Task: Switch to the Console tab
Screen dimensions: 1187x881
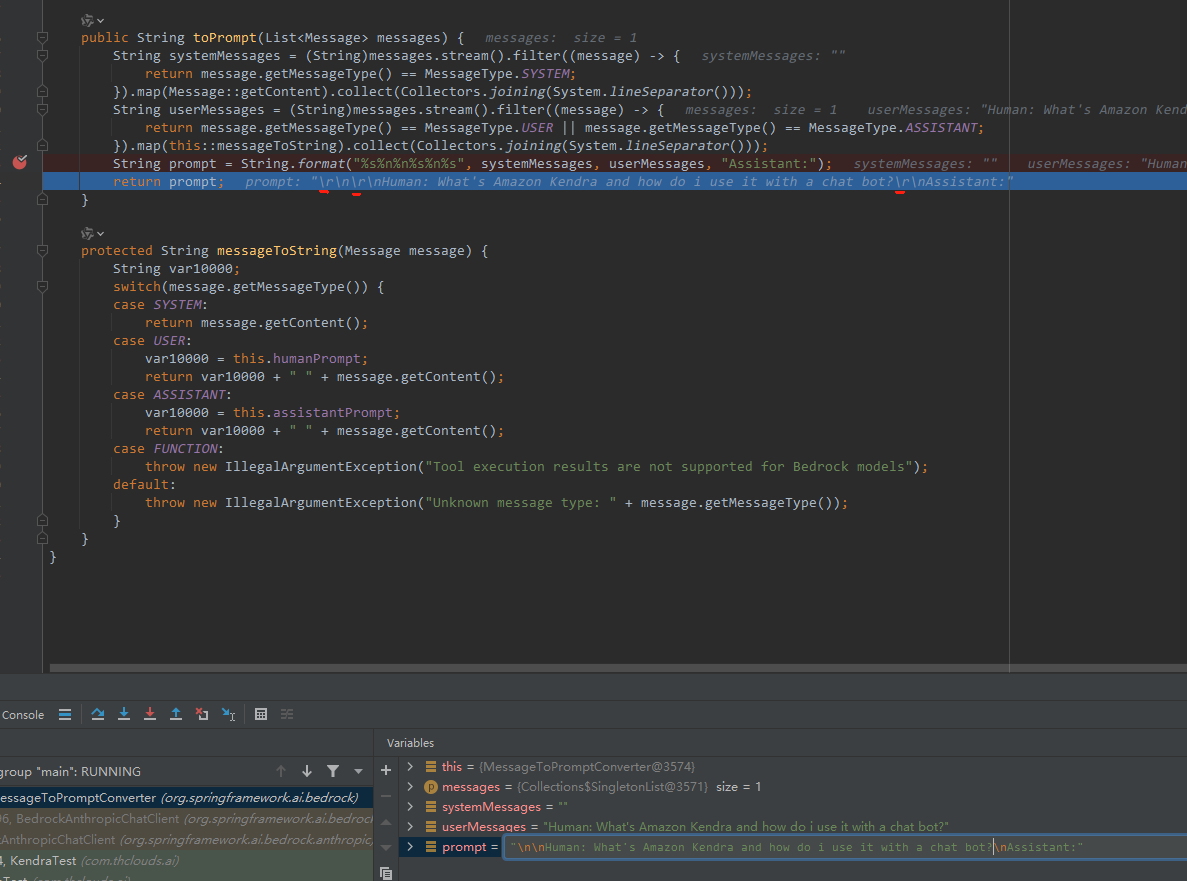Action: click(x=23, y=714)
